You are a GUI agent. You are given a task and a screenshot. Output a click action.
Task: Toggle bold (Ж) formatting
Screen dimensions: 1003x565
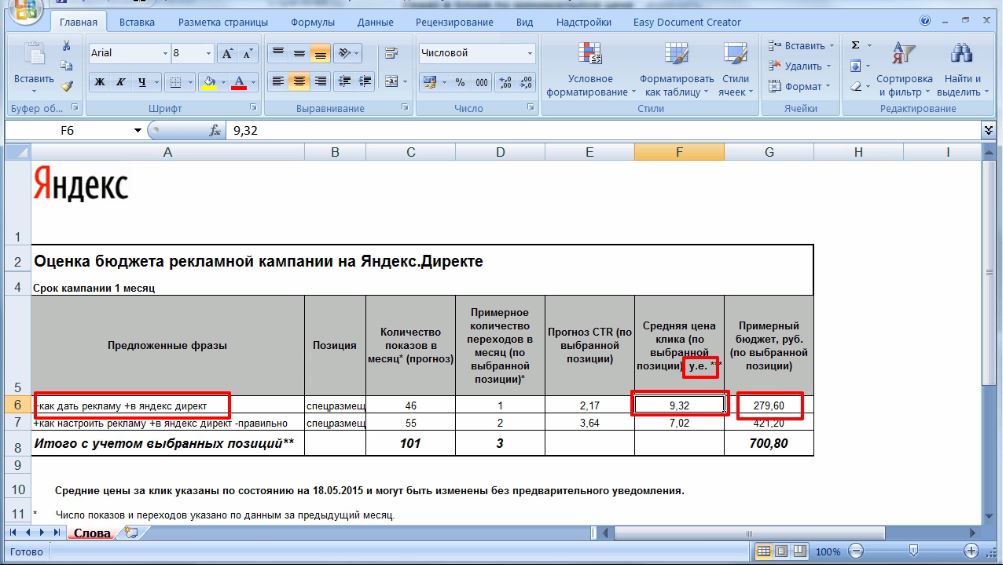100,82
